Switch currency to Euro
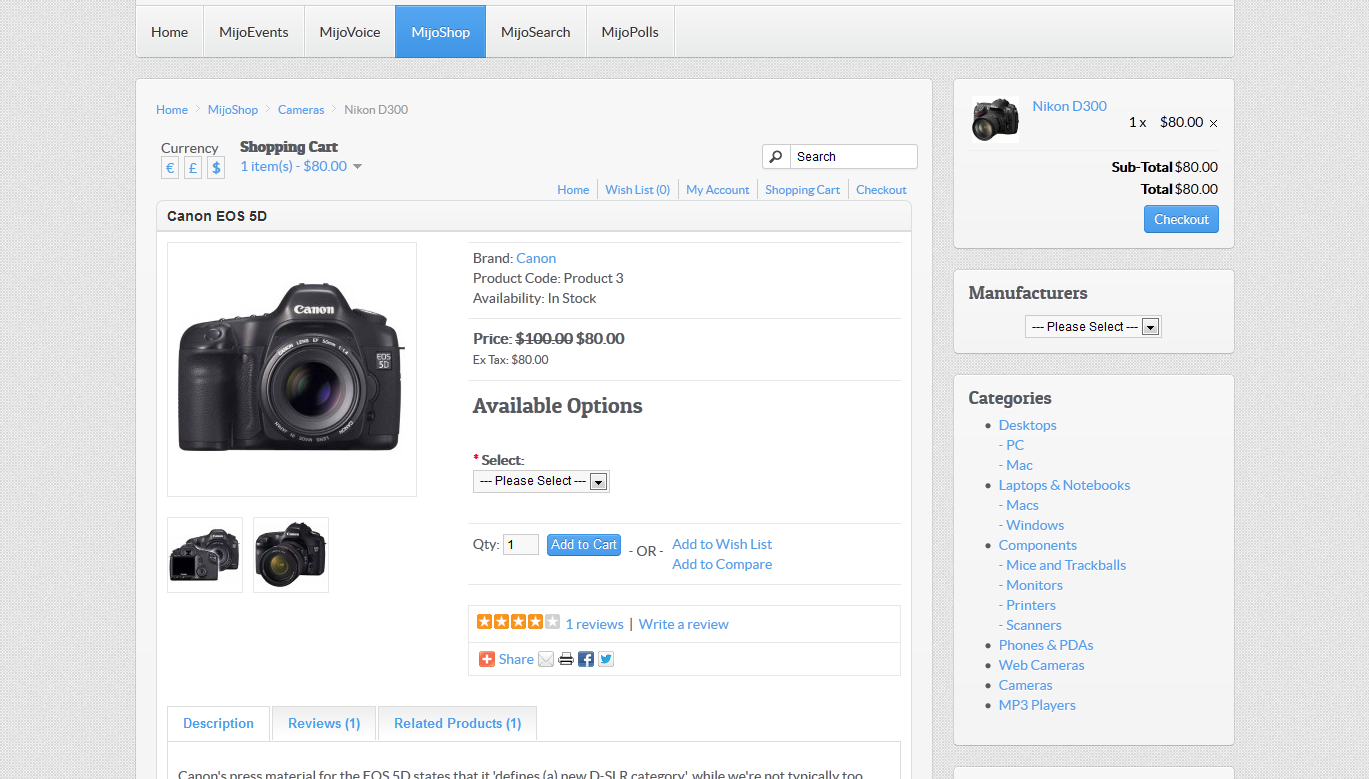1369x779 pixels. pyautogui.click(x=170, y=168)
